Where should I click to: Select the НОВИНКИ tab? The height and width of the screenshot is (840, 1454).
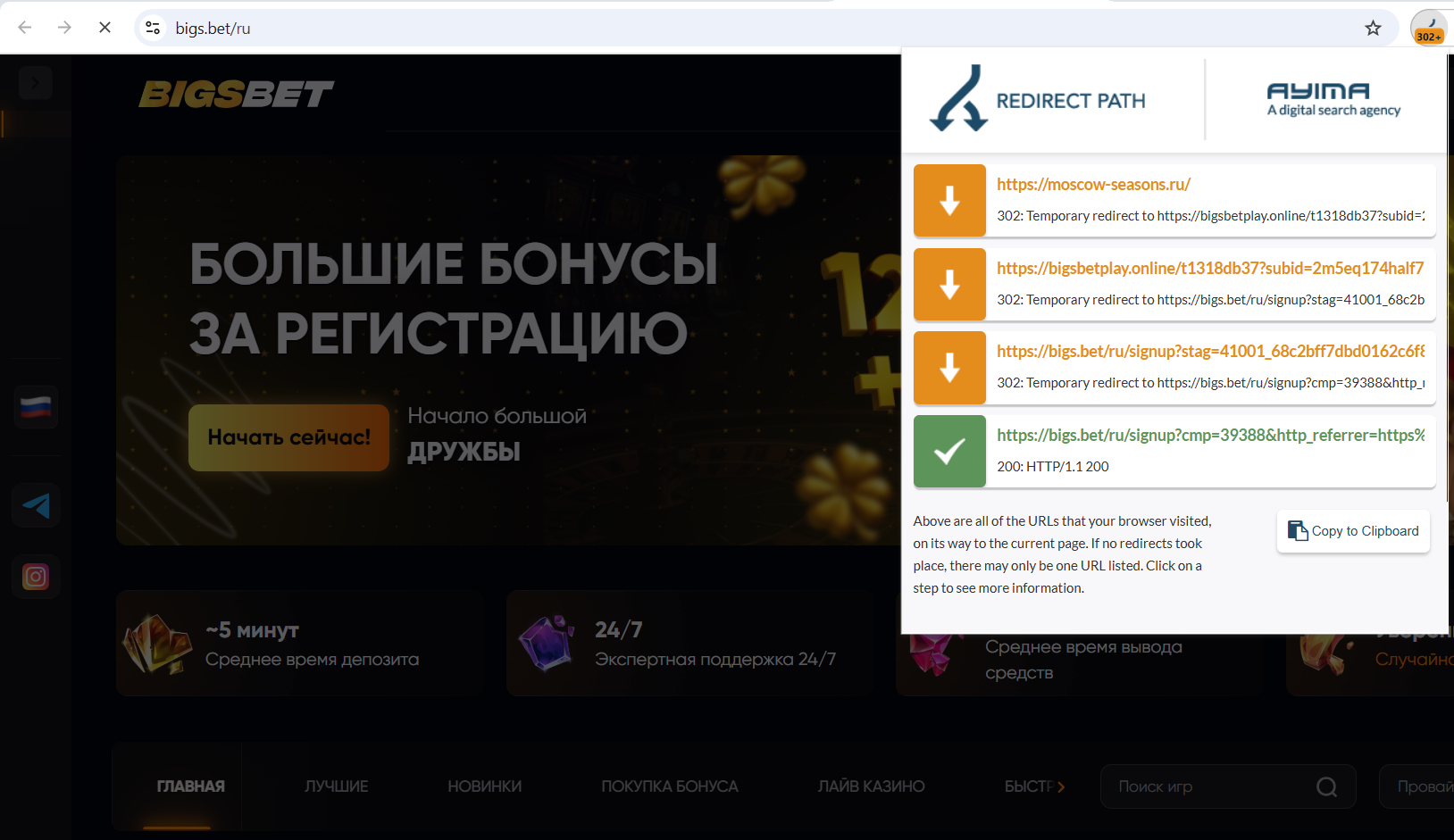click(x=484, y=786)
